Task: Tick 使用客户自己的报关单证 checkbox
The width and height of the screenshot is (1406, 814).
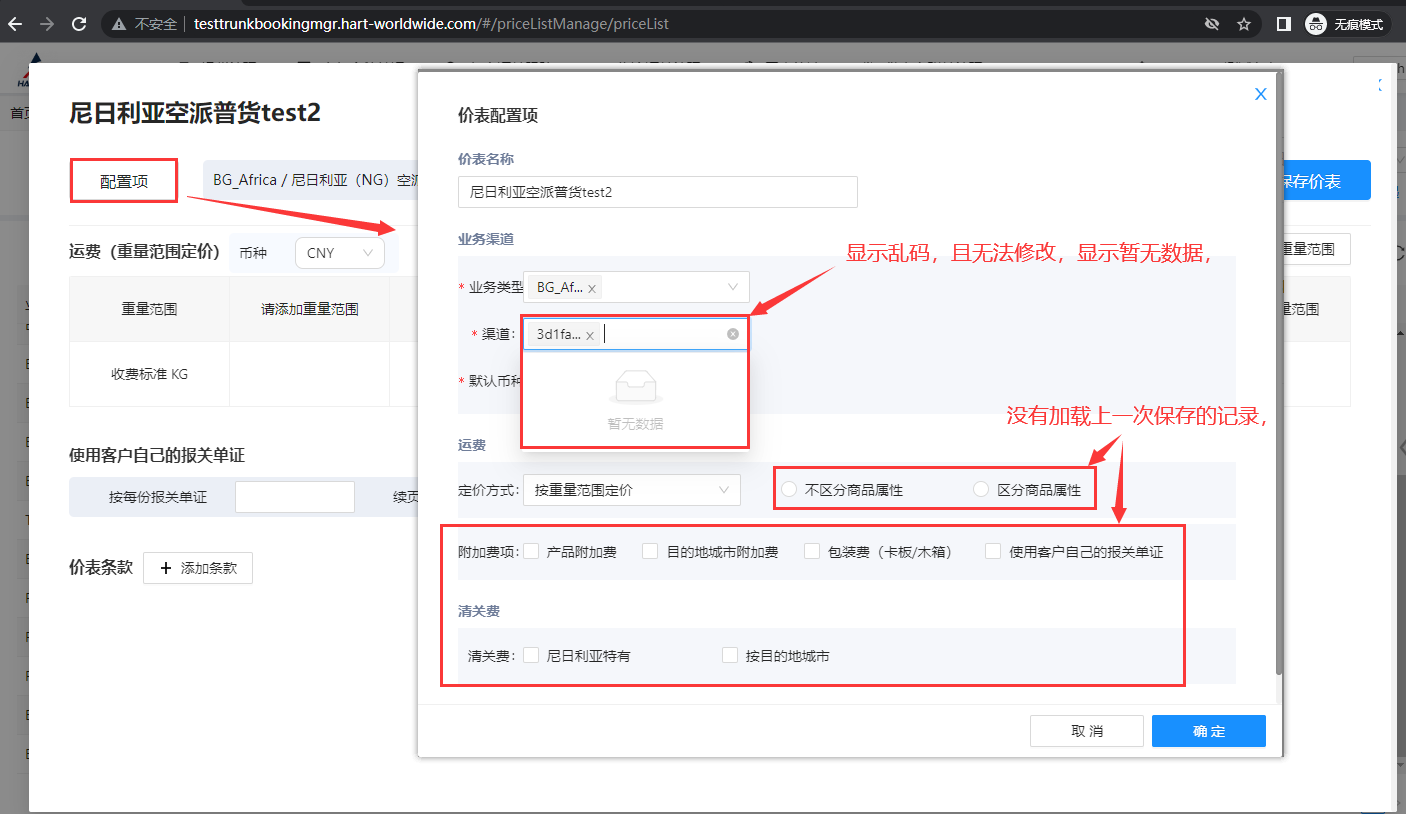Action: [x=993, y=551]
